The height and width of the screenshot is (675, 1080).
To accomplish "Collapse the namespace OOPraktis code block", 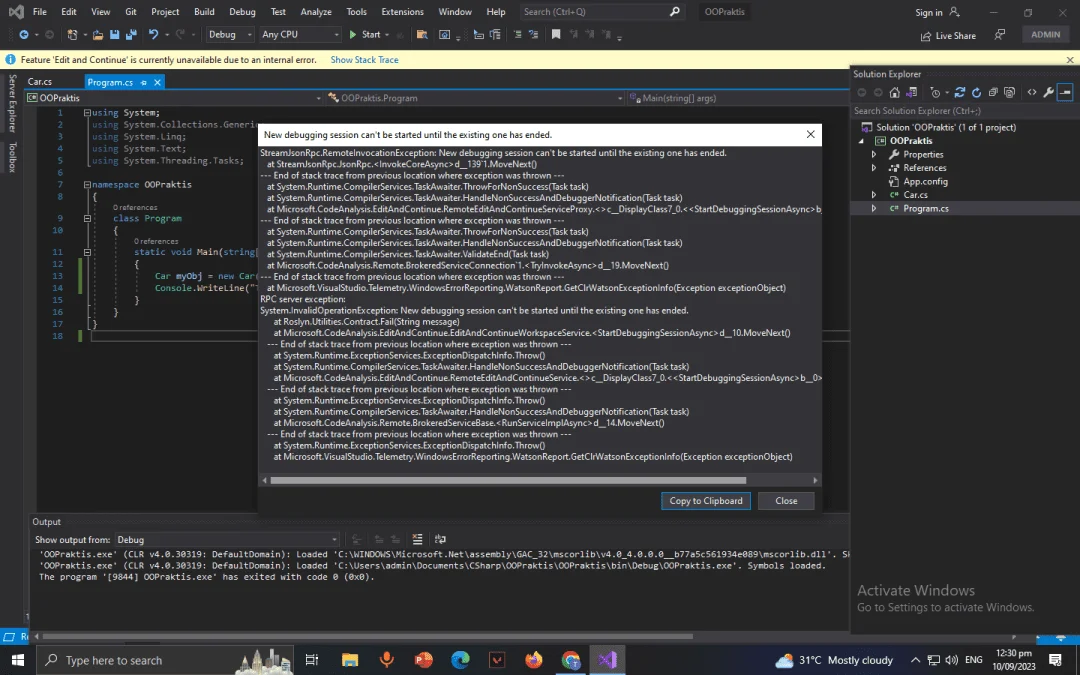I will coord(87,185).
